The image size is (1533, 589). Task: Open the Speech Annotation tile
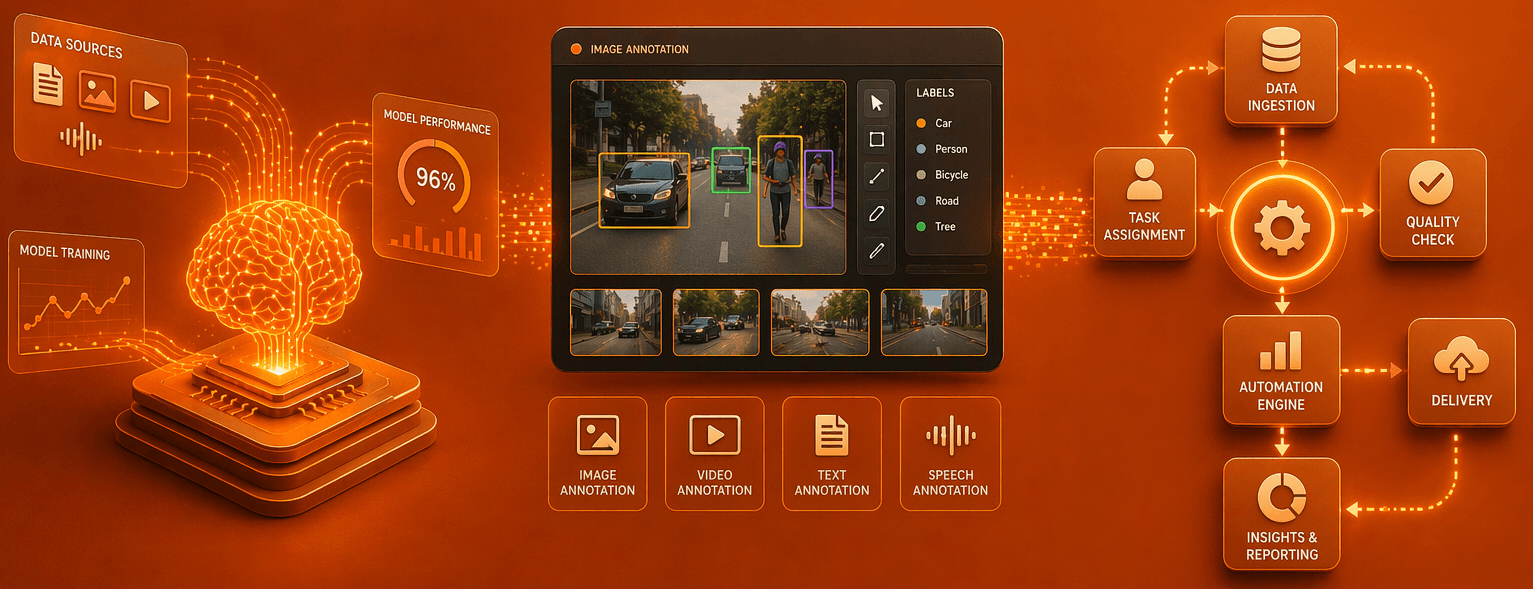point(950,453)
